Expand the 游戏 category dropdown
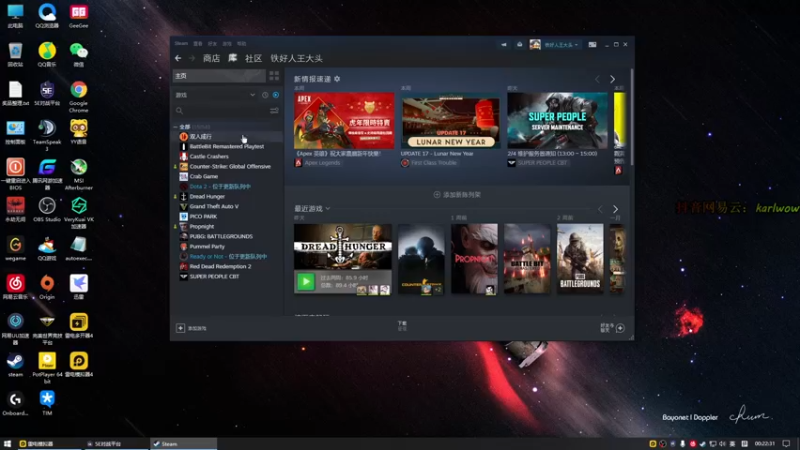This screenshot has height=450, width=800. pyautogui.click(x=253, y=95)
